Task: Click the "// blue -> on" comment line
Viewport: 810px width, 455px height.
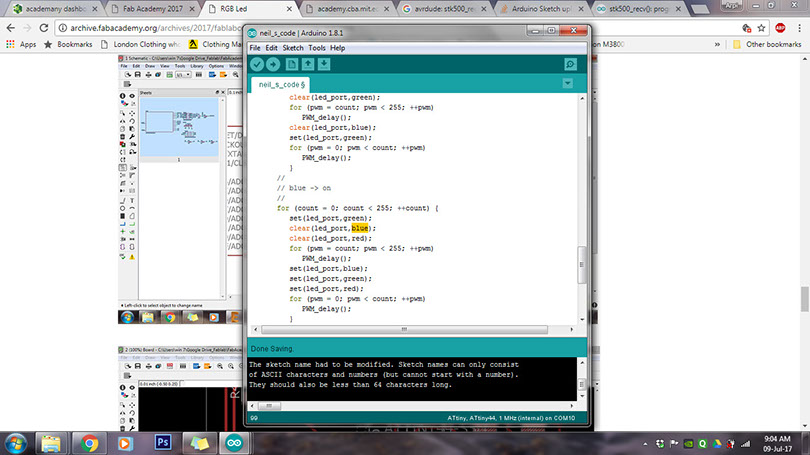Action: (x=304, y=188)
